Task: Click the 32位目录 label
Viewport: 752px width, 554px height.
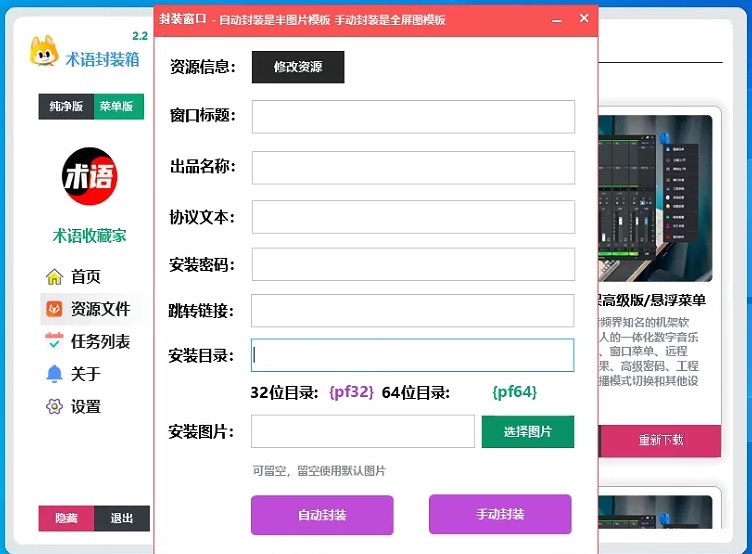Action: pos(284,393)
